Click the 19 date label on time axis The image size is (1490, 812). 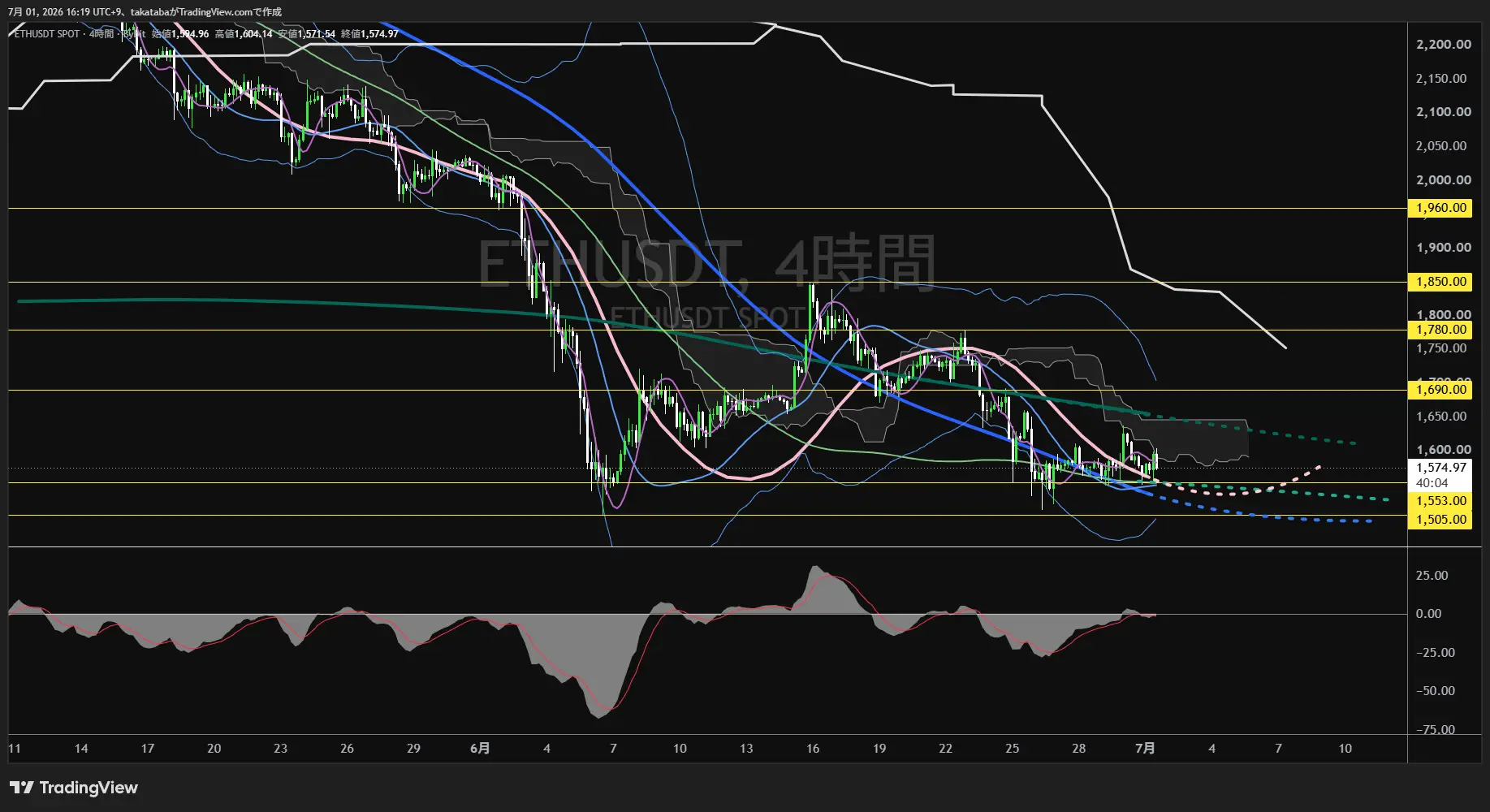point(879,749)
